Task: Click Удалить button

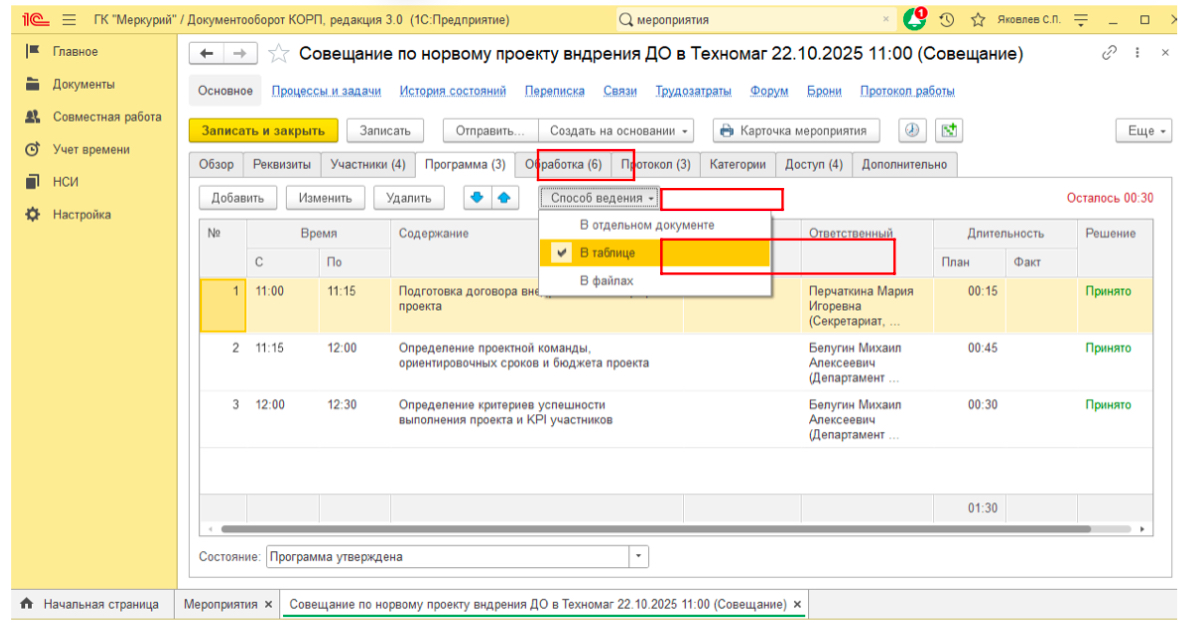Action: 408,198
